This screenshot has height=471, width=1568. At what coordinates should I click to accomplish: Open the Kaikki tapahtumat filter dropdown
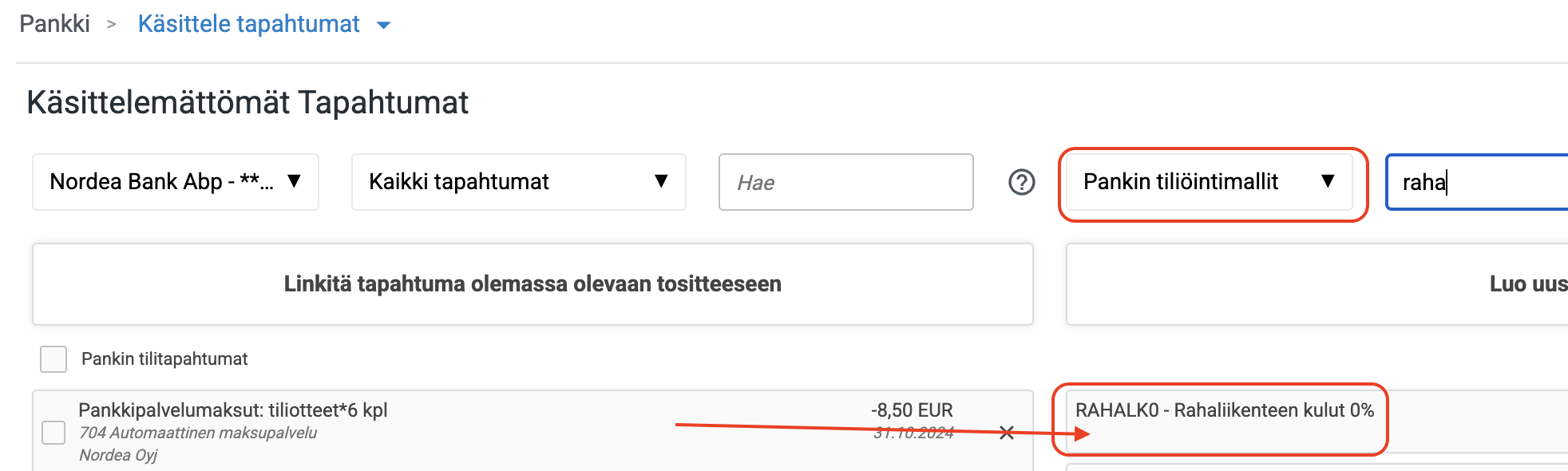tap(518, 182)
